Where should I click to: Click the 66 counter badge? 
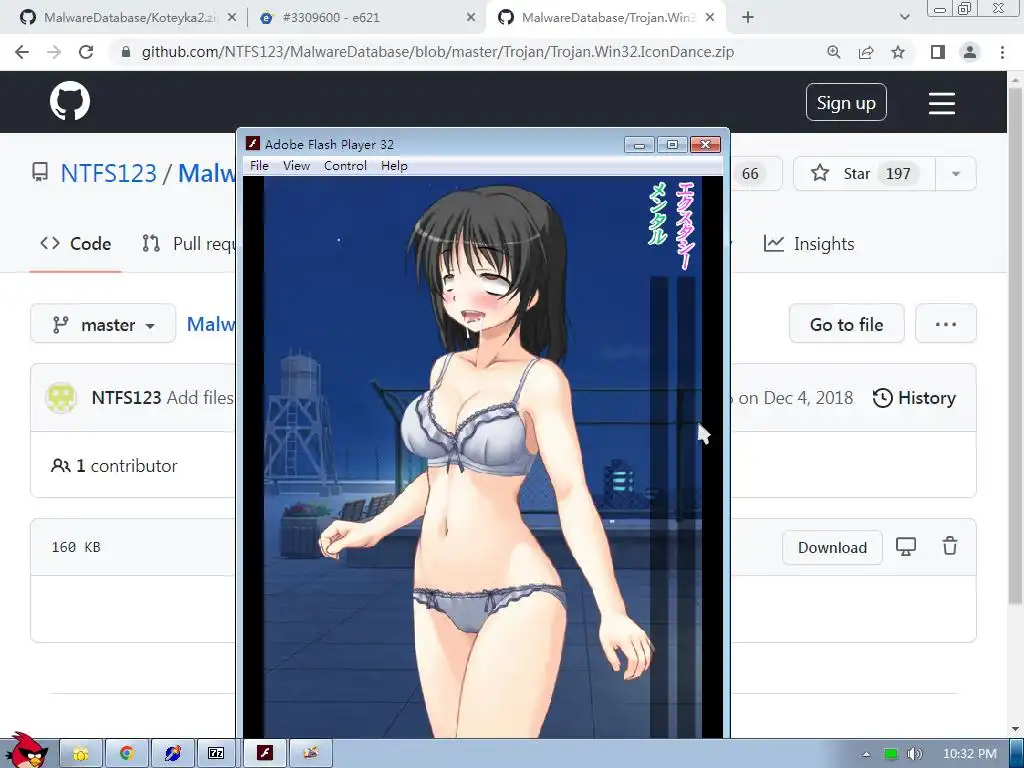coord(750,174)
